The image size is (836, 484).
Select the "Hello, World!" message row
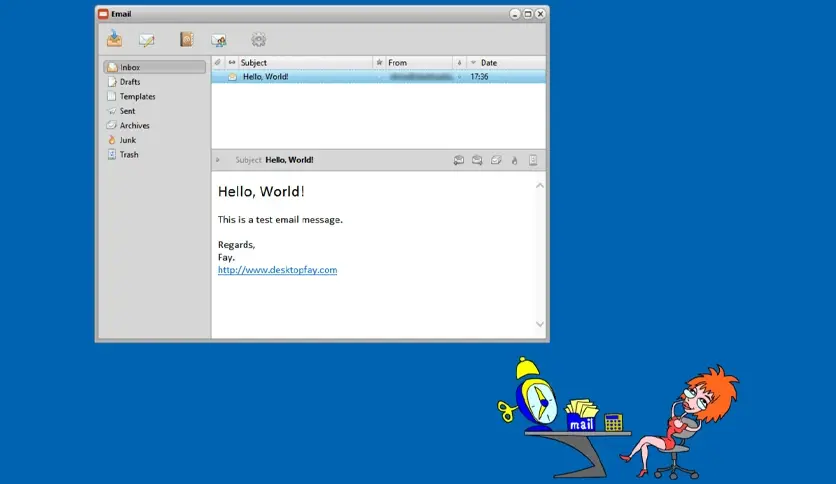(x=379, y=77)
